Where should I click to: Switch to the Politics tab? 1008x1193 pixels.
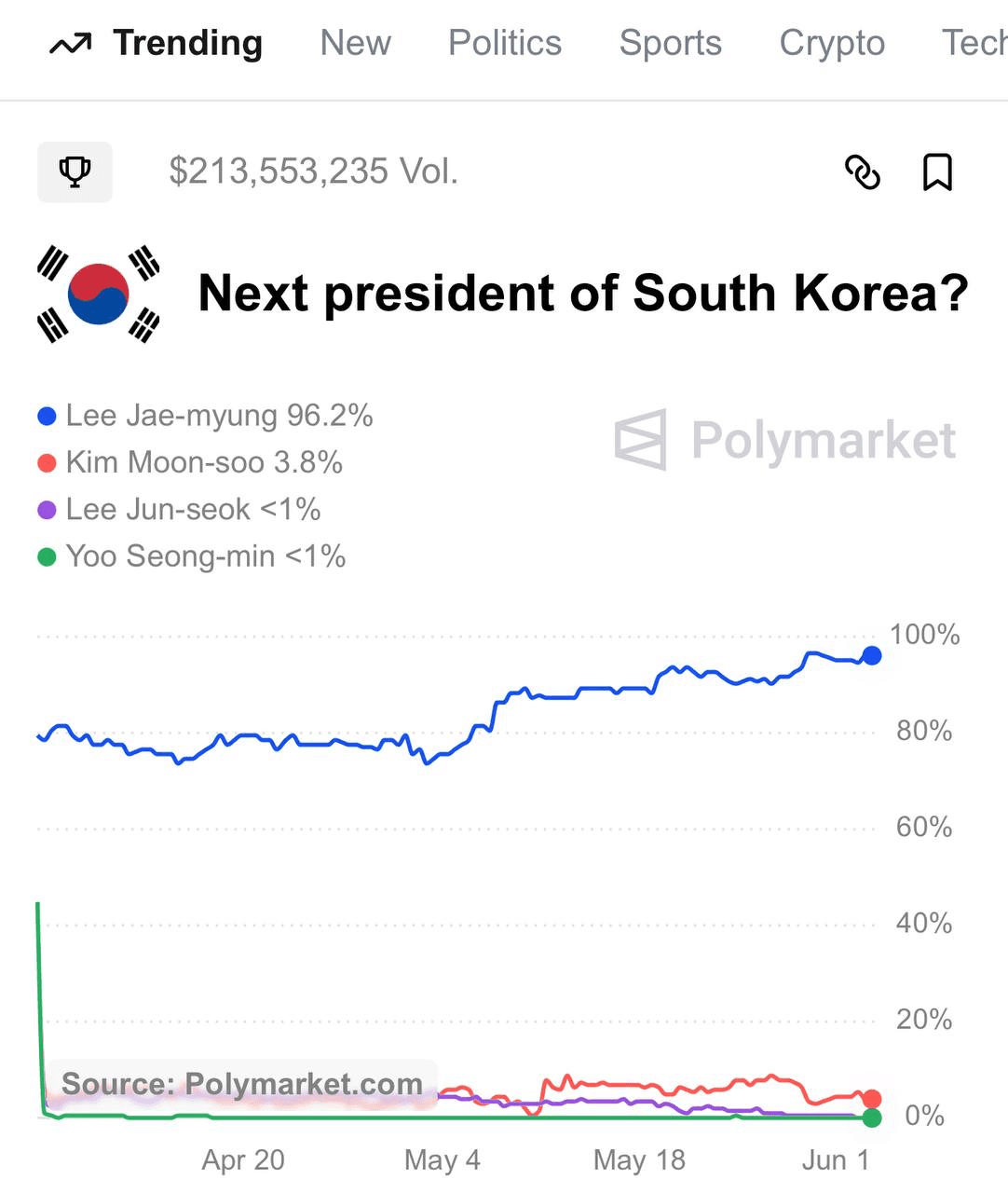505,43
